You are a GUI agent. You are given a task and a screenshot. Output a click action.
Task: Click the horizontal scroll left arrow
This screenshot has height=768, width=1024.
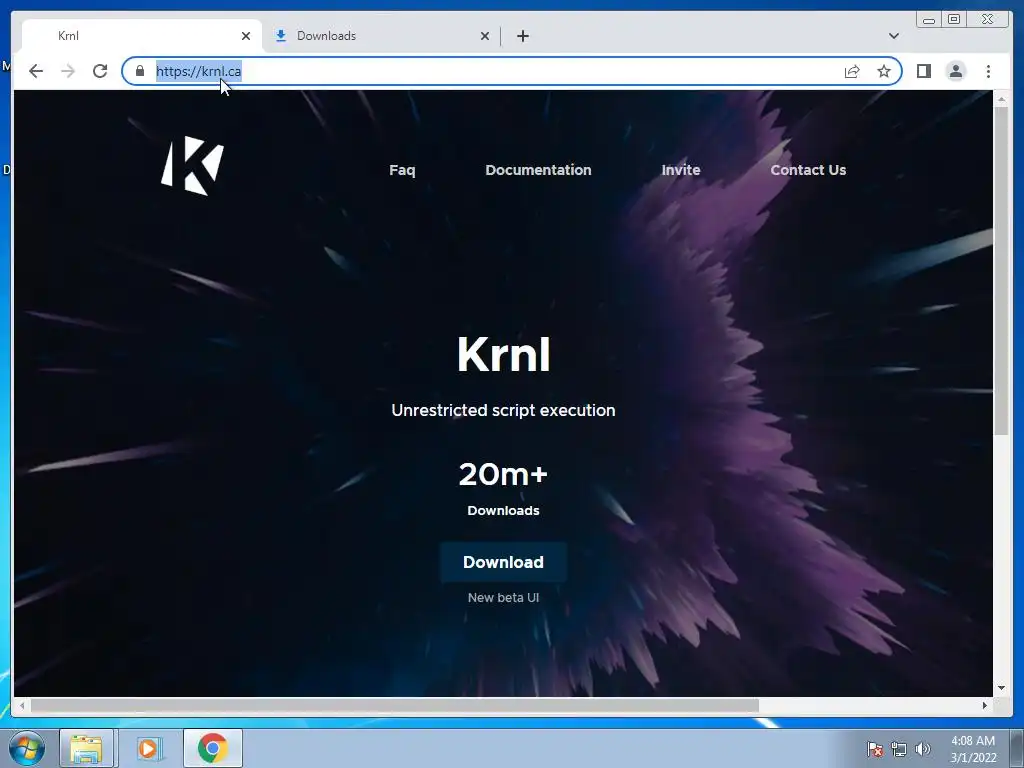point(22,705)
